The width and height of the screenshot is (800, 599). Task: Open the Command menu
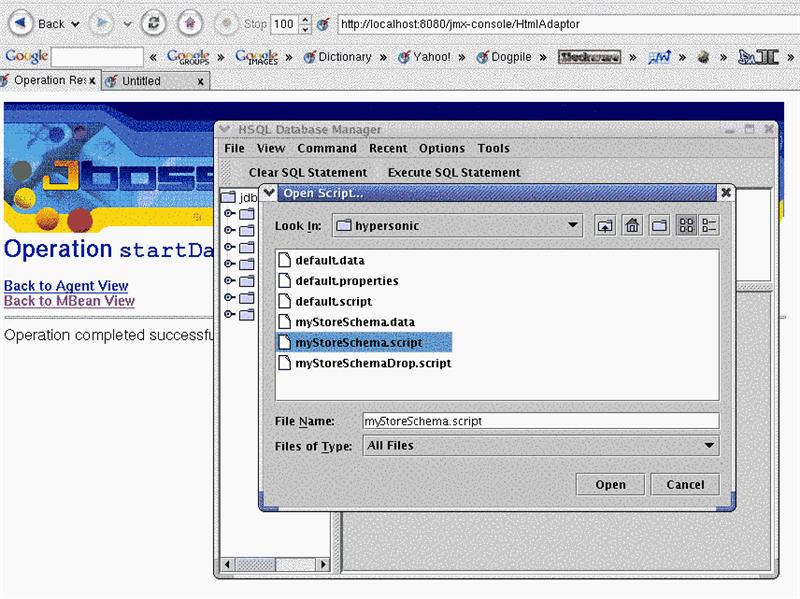(x=326, y=148)
